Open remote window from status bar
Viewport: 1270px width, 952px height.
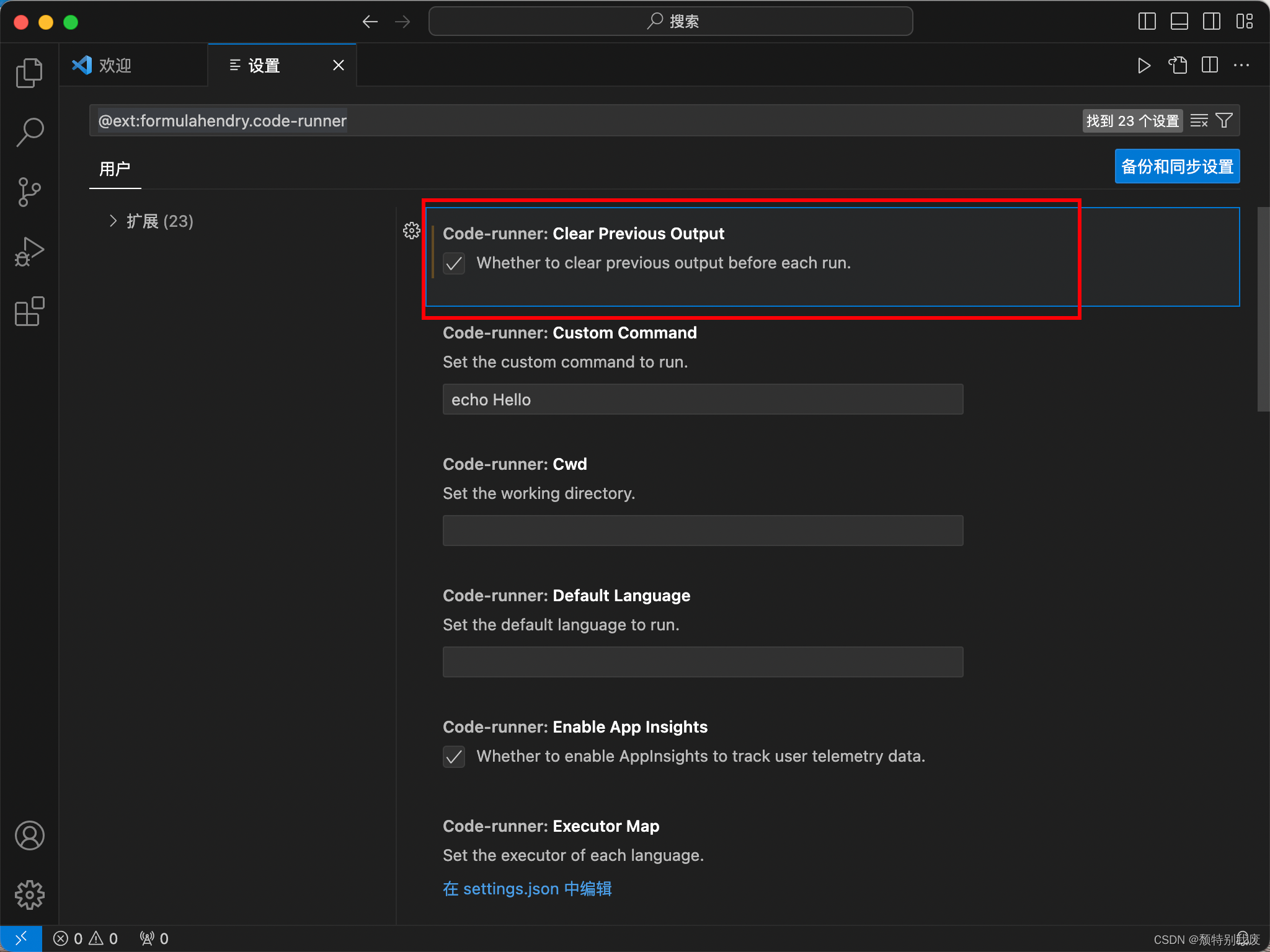[21, 938]
